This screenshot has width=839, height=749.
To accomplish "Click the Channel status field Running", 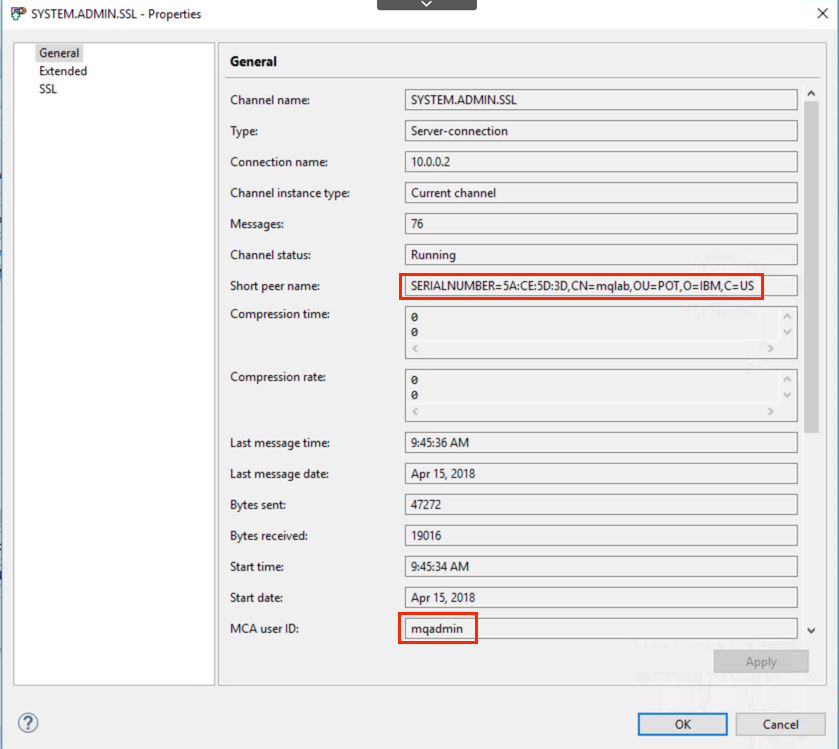I will click(x=601, y=255).
